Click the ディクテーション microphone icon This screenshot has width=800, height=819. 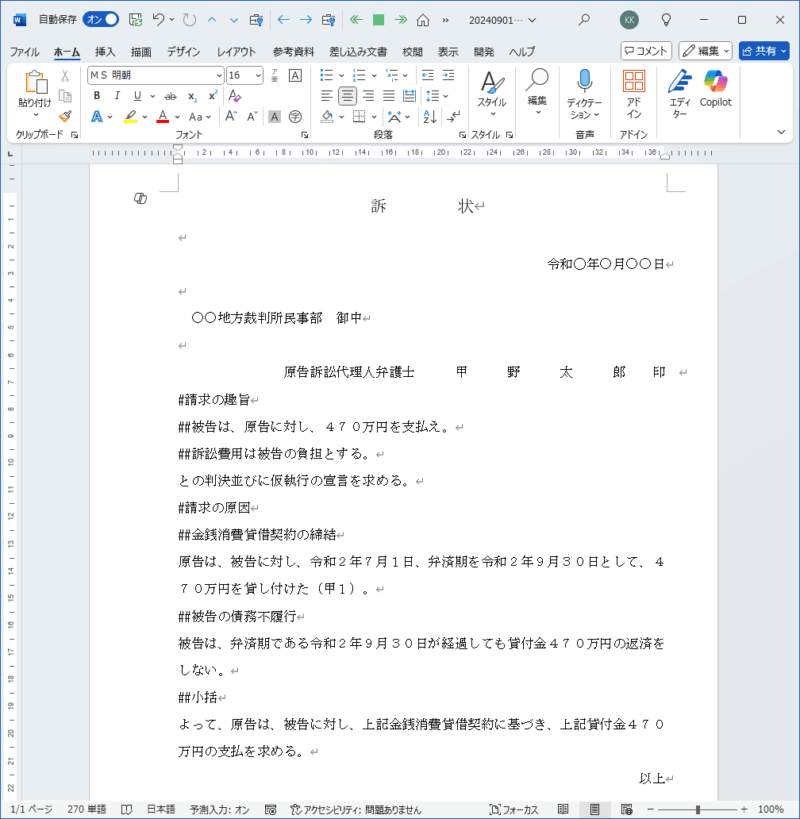[x=584, y=81]
